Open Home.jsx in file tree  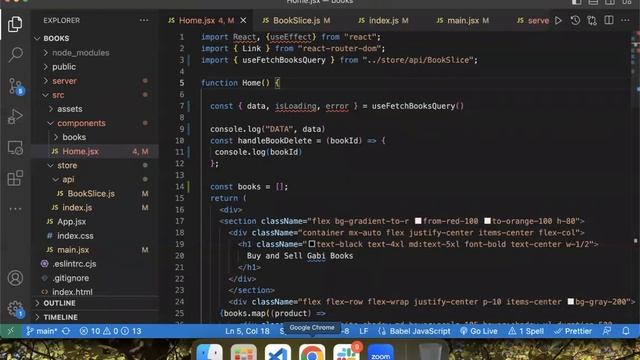click(x=80, y=151)
